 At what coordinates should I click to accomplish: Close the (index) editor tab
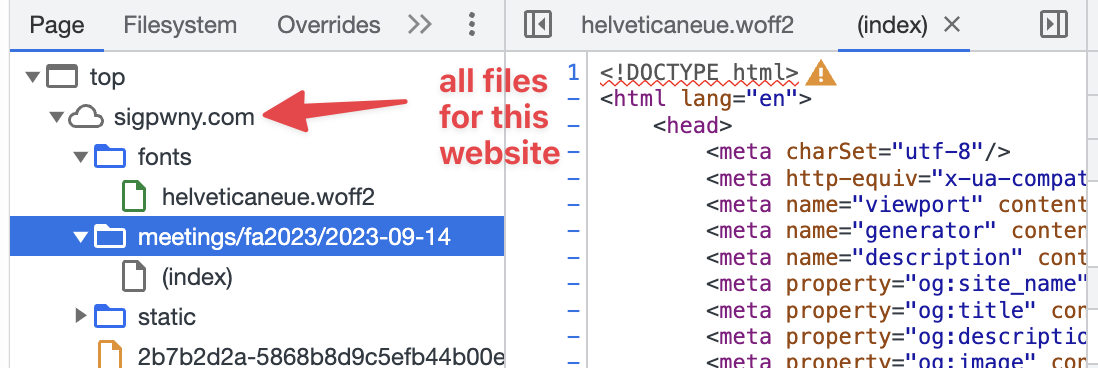tap(951, 25)
